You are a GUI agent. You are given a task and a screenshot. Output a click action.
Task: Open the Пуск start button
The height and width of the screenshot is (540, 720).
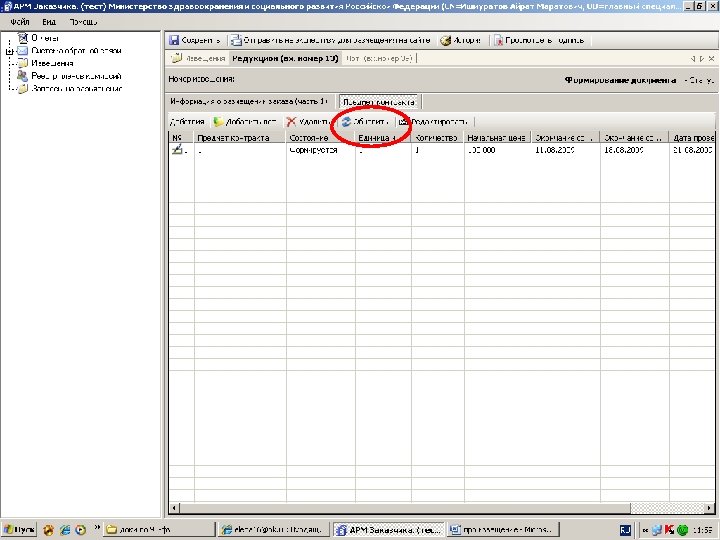point(19,530)
